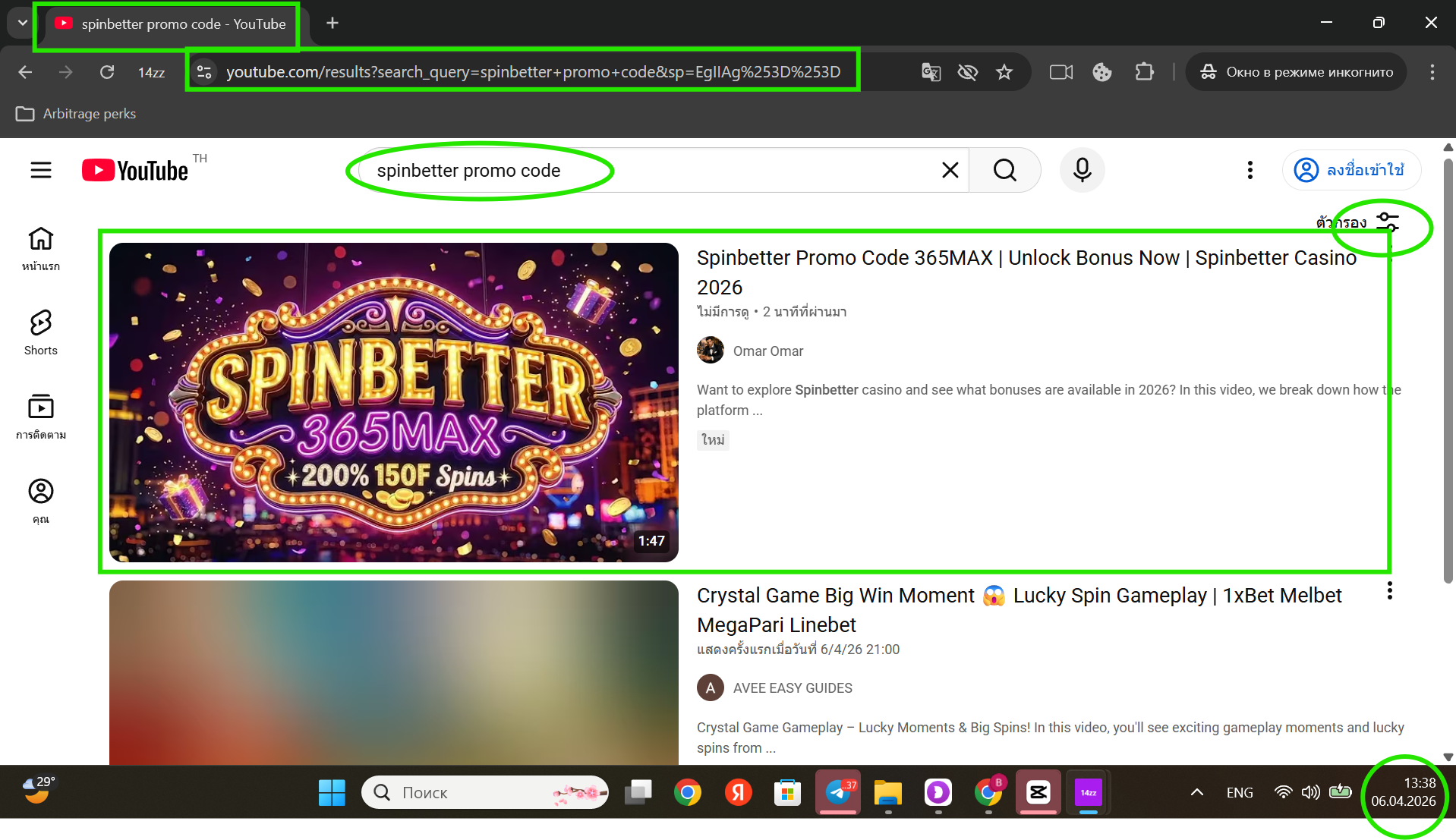1456x840 pixels.
Task: Open the weather widget showing 29°
Action: coord(38,789)
